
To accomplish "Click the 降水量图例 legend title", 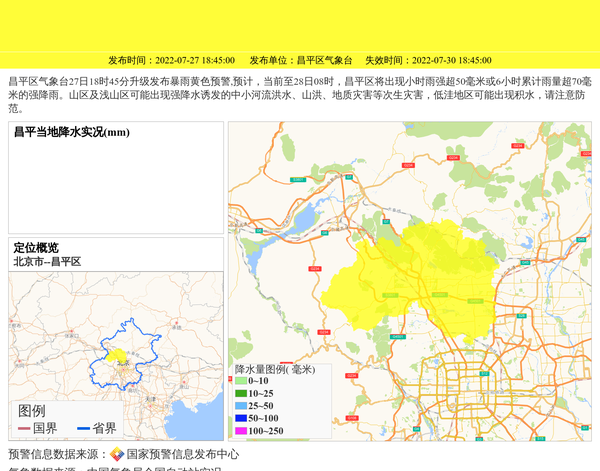I will (x=274, y=369).
